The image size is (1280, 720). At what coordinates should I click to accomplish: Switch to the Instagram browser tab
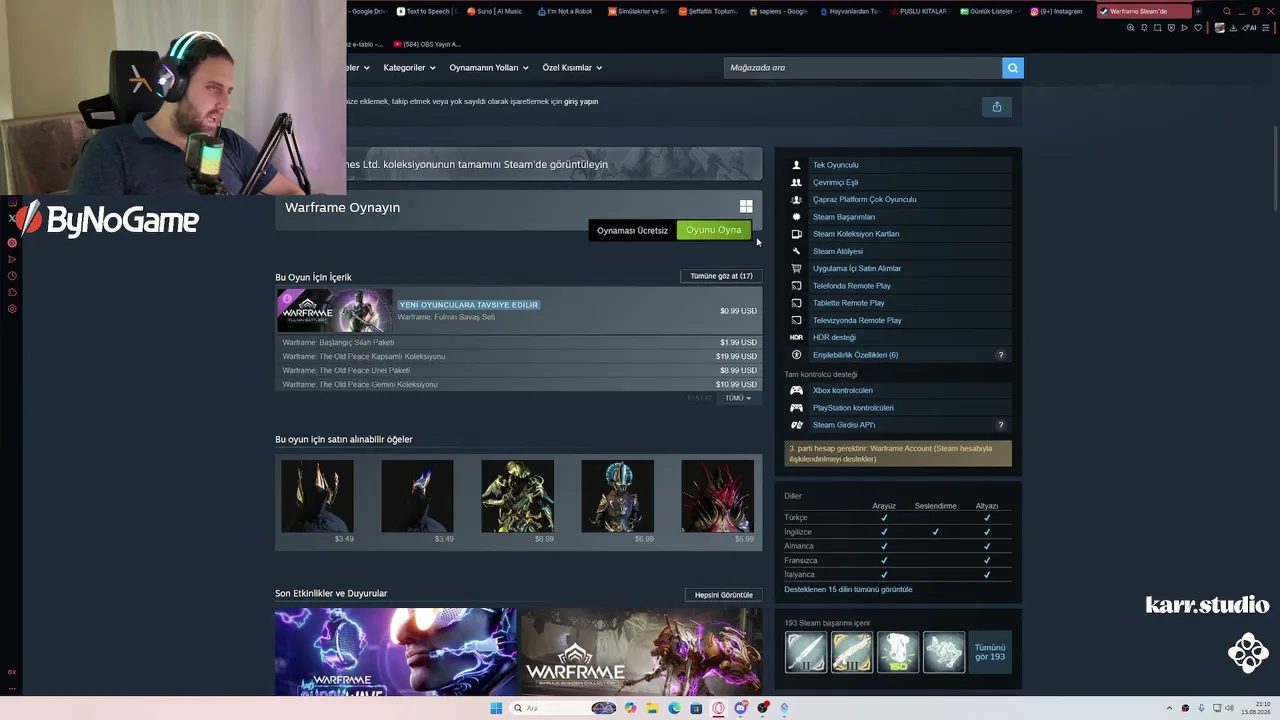[1057, 12]
